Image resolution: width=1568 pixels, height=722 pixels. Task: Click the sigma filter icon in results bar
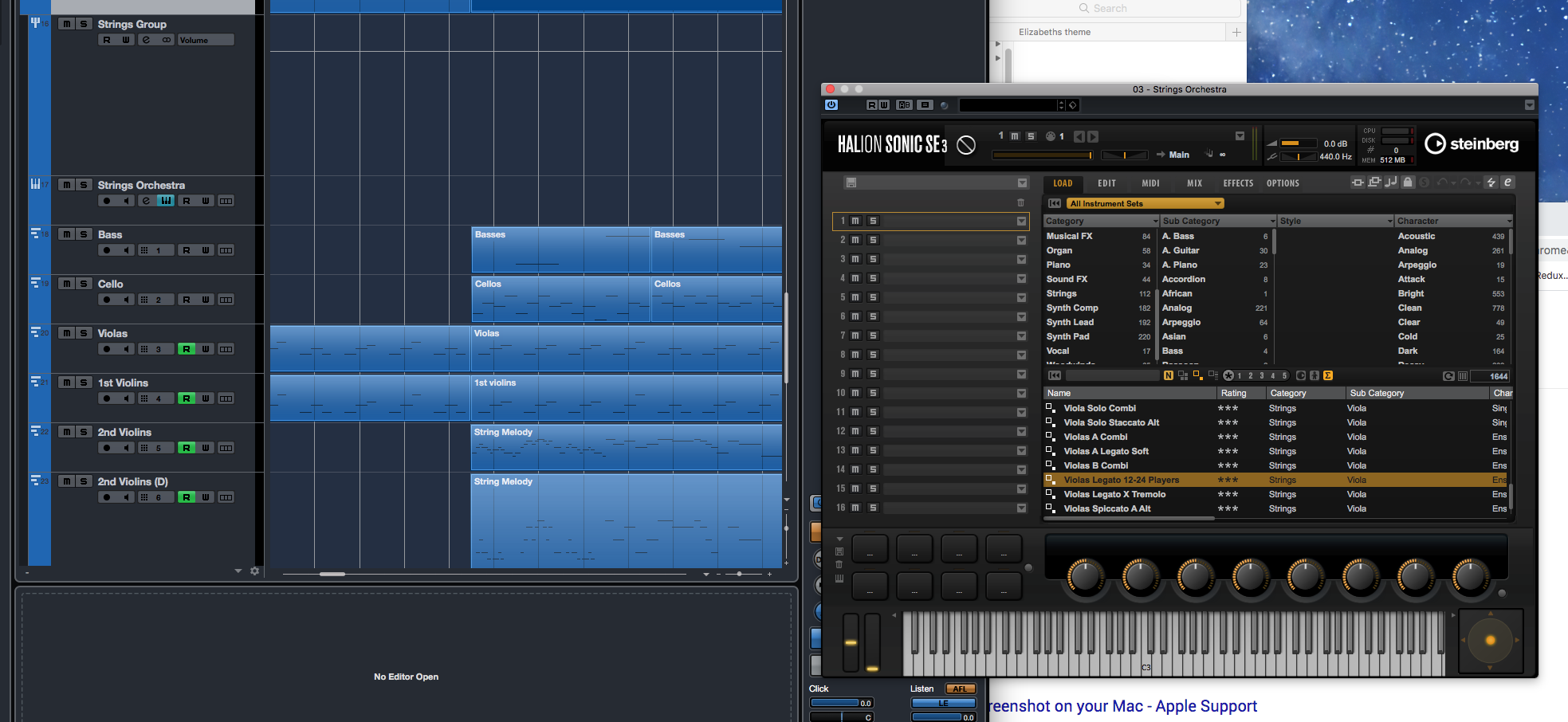click(x=1327, y=375)
